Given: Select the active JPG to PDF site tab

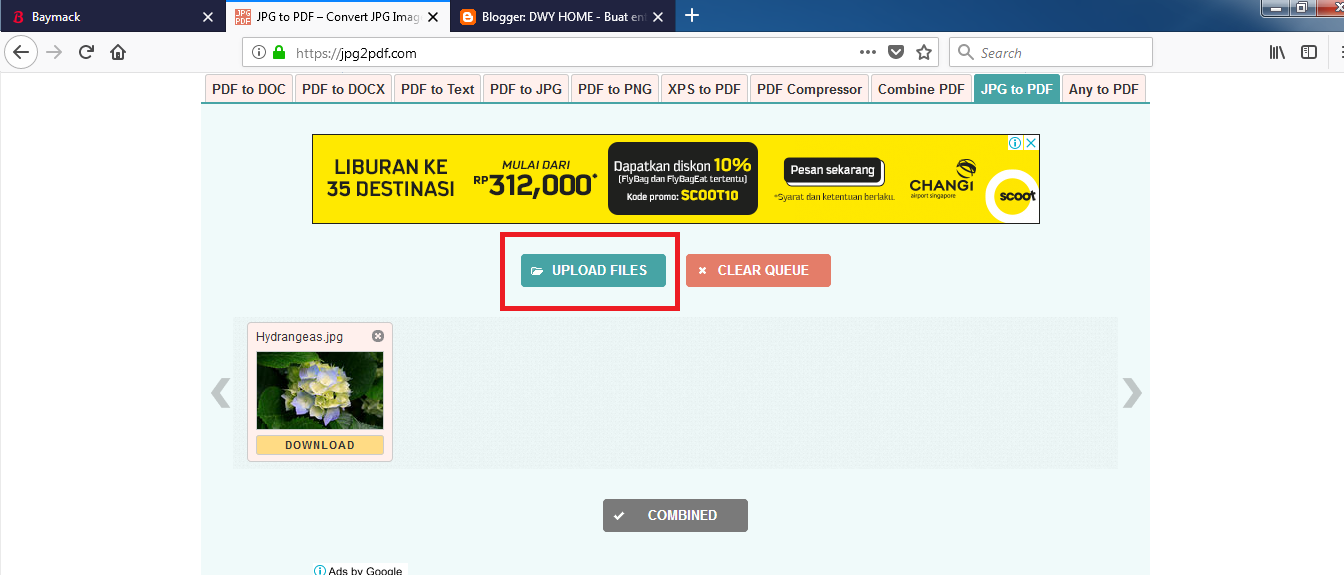Looking at the screenshot, I should (x=1016, y=89).
